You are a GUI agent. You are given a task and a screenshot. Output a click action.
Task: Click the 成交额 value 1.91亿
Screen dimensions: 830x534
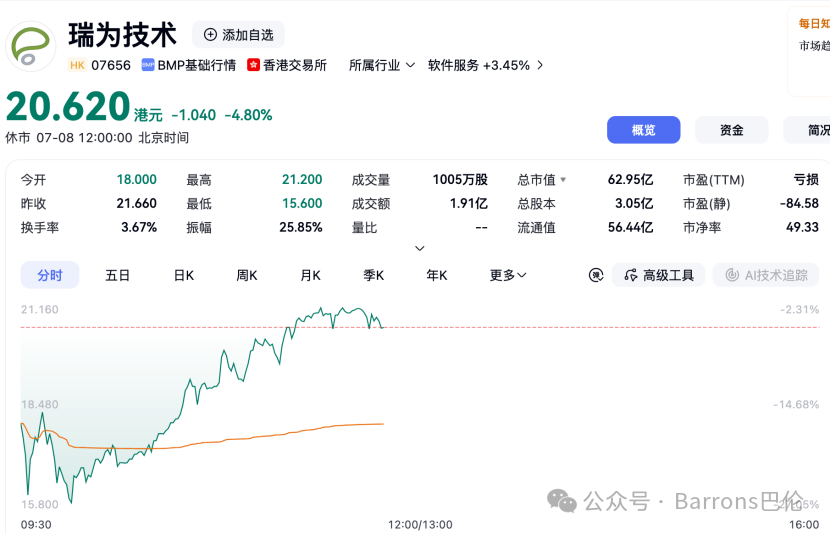[468, 203]
